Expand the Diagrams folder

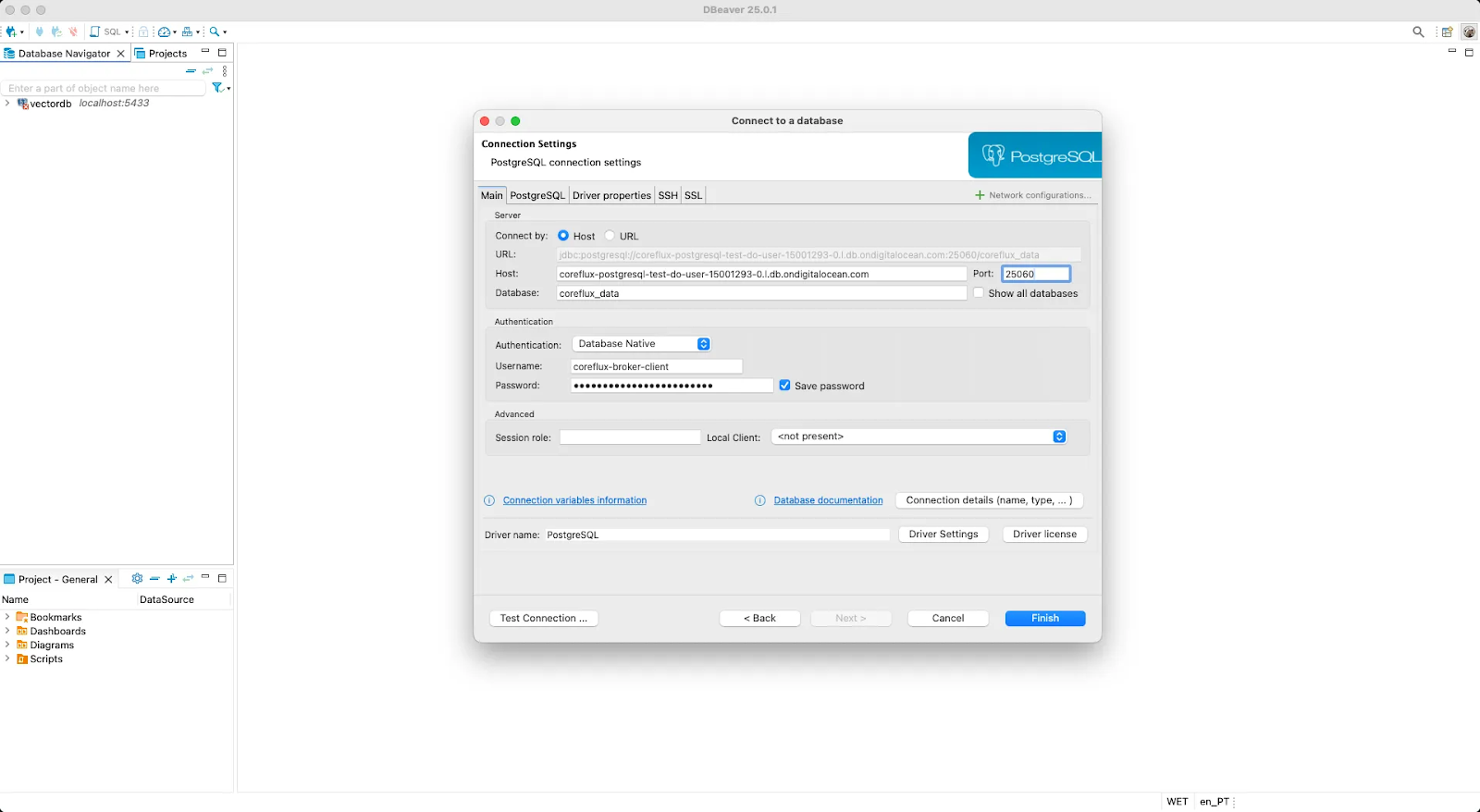pos(7,645)
